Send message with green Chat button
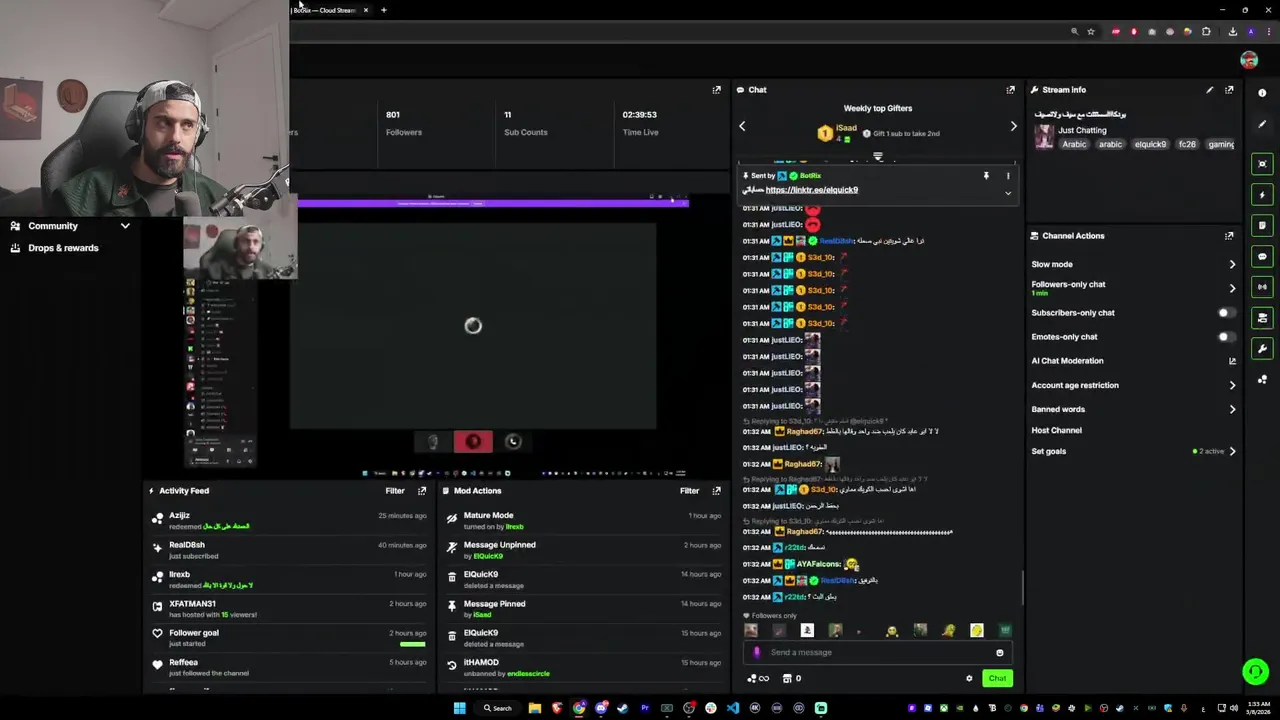The image size is (1280, 720). pyautogui.click(x=997, y=679)
